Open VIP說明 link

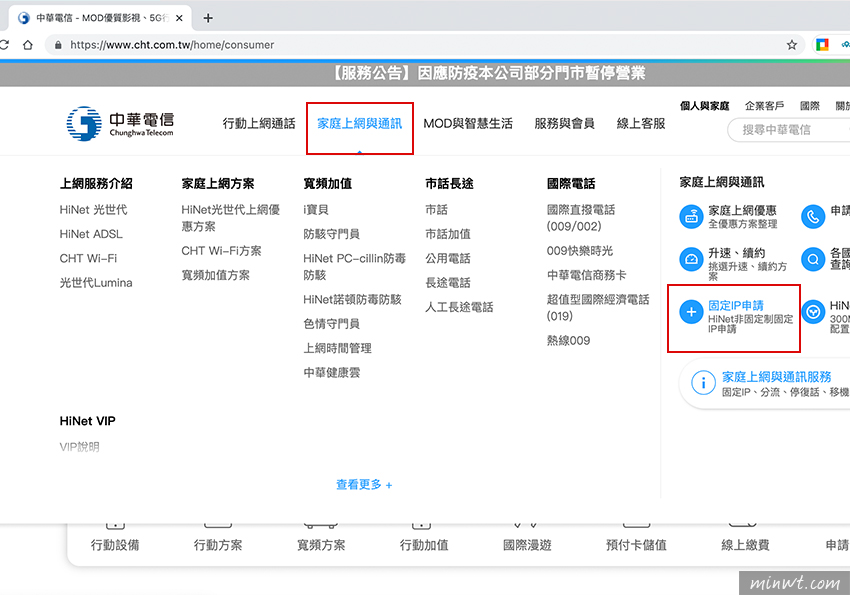coord(80,447)
